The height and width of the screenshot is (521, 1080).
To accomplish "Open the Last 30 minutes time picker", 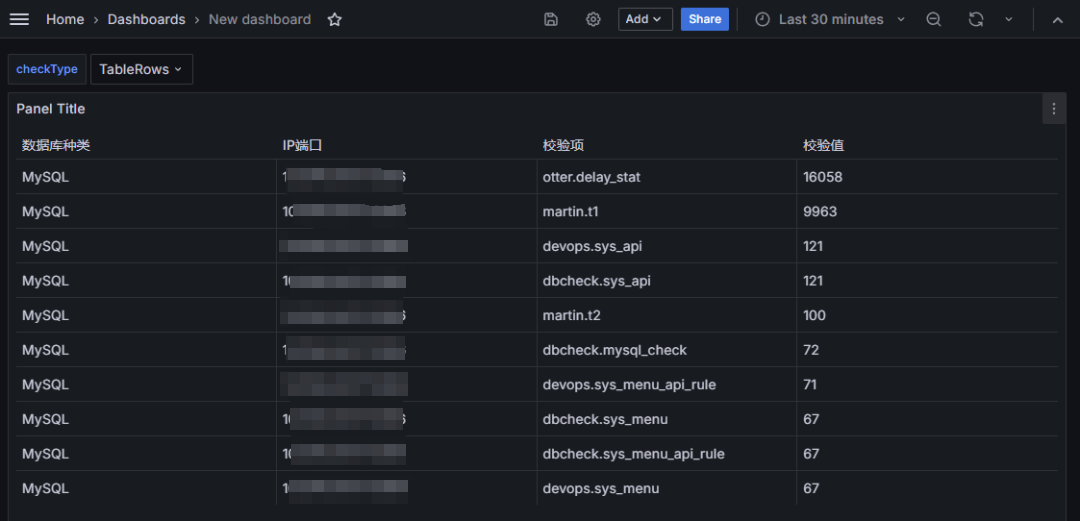I will [x=830, y=19].
